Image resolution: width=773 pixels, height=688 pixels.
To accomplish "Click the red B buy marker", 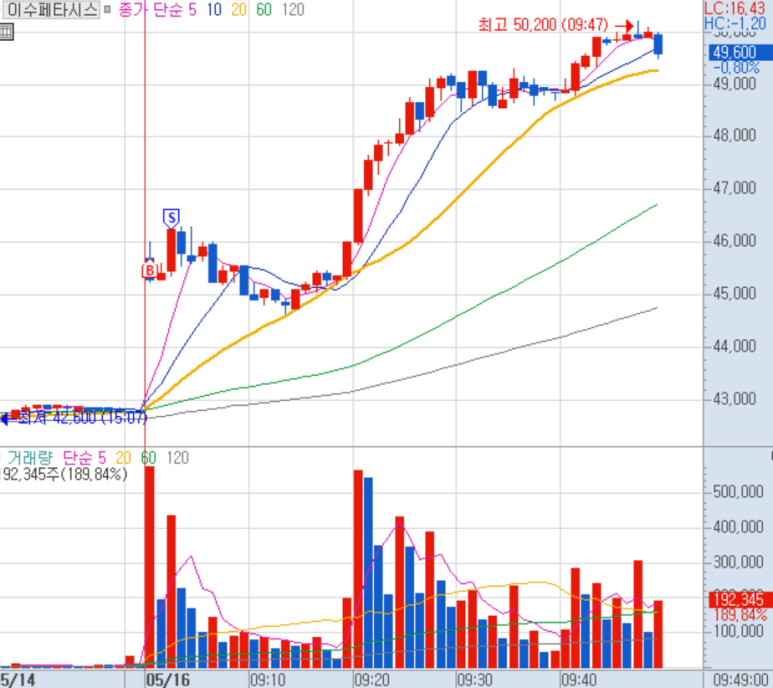I will coord(149,271).
